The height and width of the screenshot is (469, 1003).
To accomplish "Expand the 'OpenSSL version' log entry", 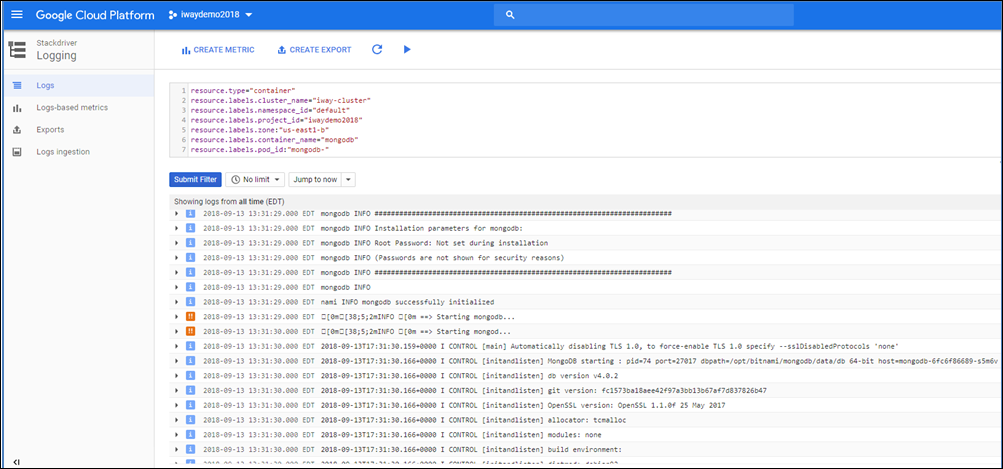I will click(177, 405).
